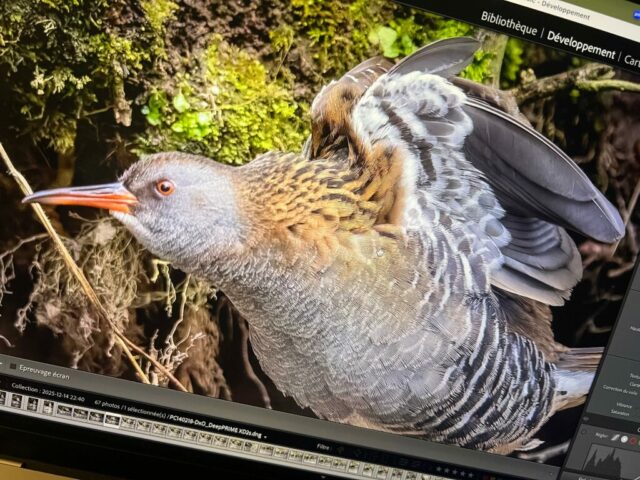Select the white point curve circle icon
The image size is (640, 480).
point(625,439)
